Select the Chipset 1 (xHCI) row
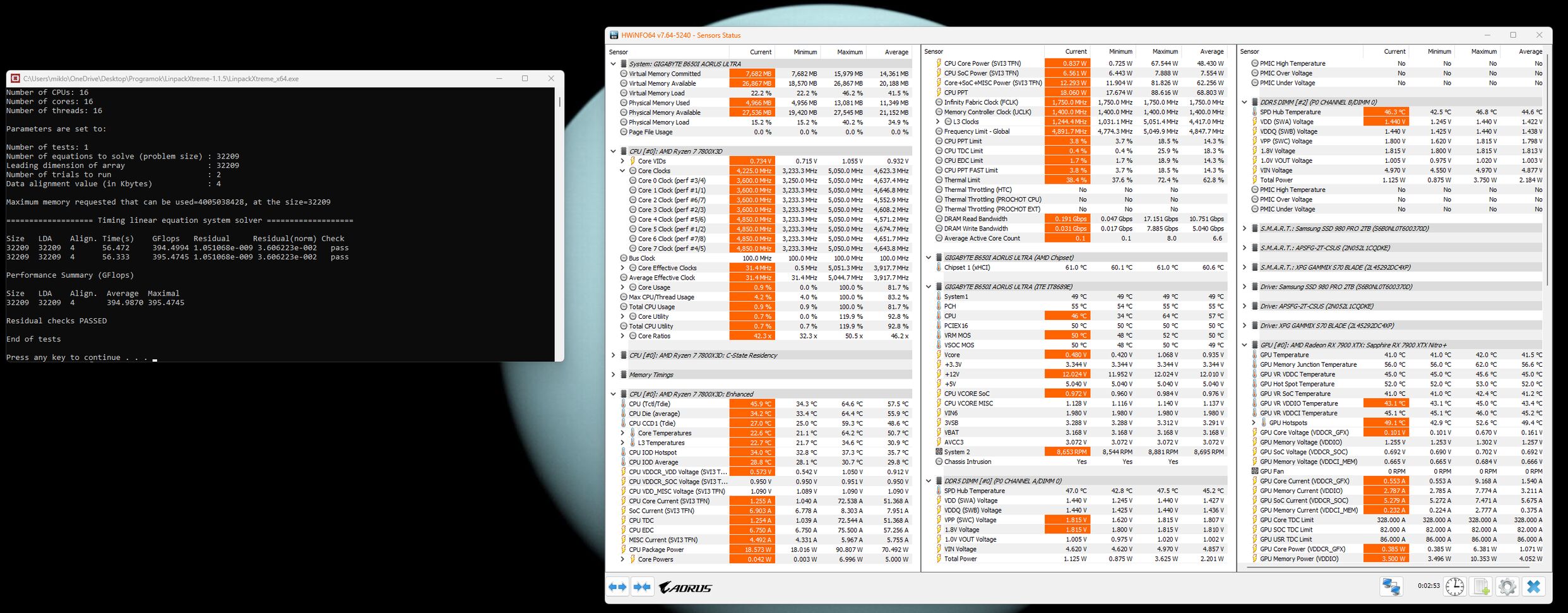Viewport: 1568px width, 613px height. [1076, 268]
